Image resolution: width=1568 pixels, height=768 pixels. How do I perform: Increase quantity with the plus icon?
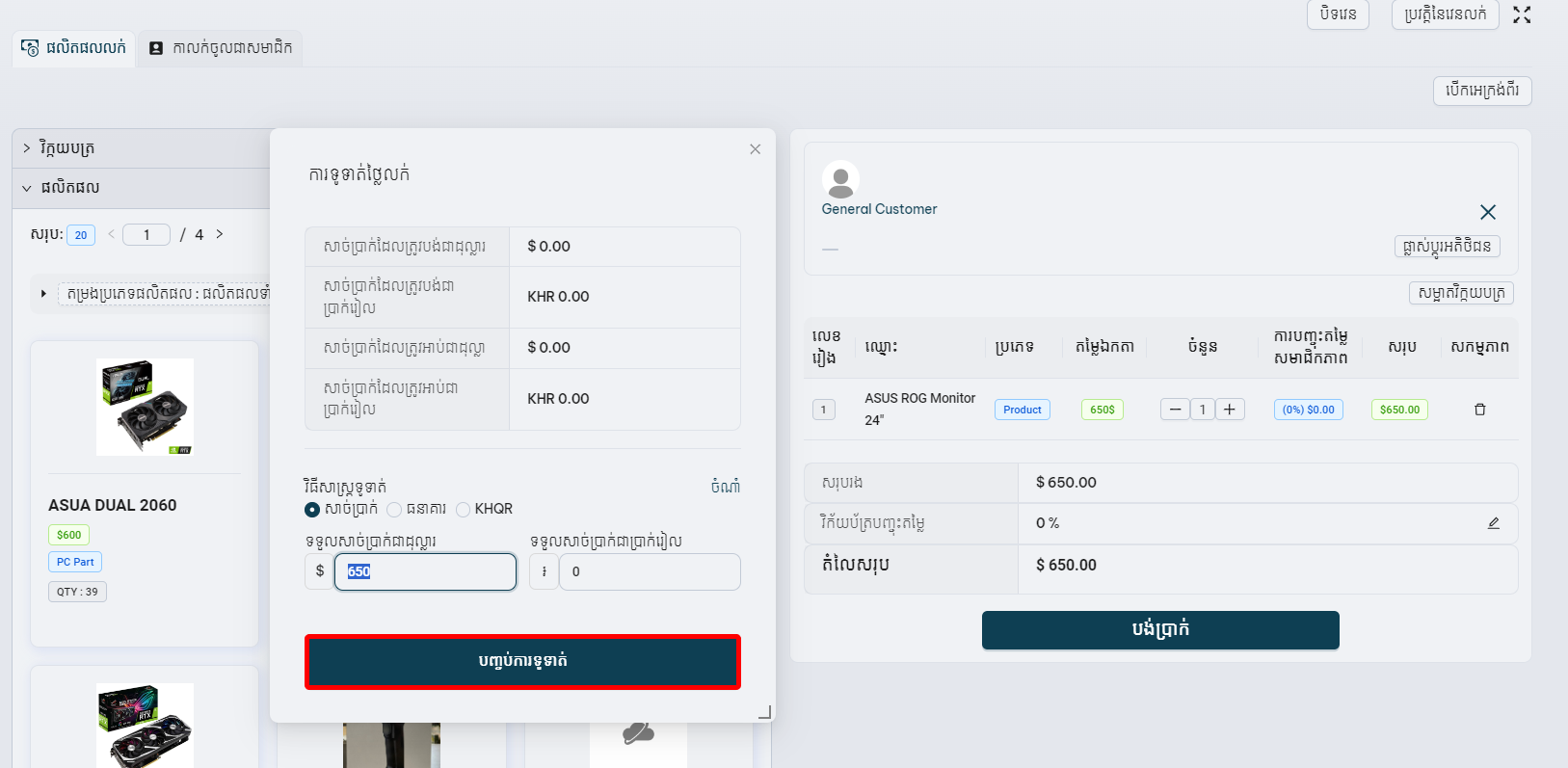[x=1229, y=410]
